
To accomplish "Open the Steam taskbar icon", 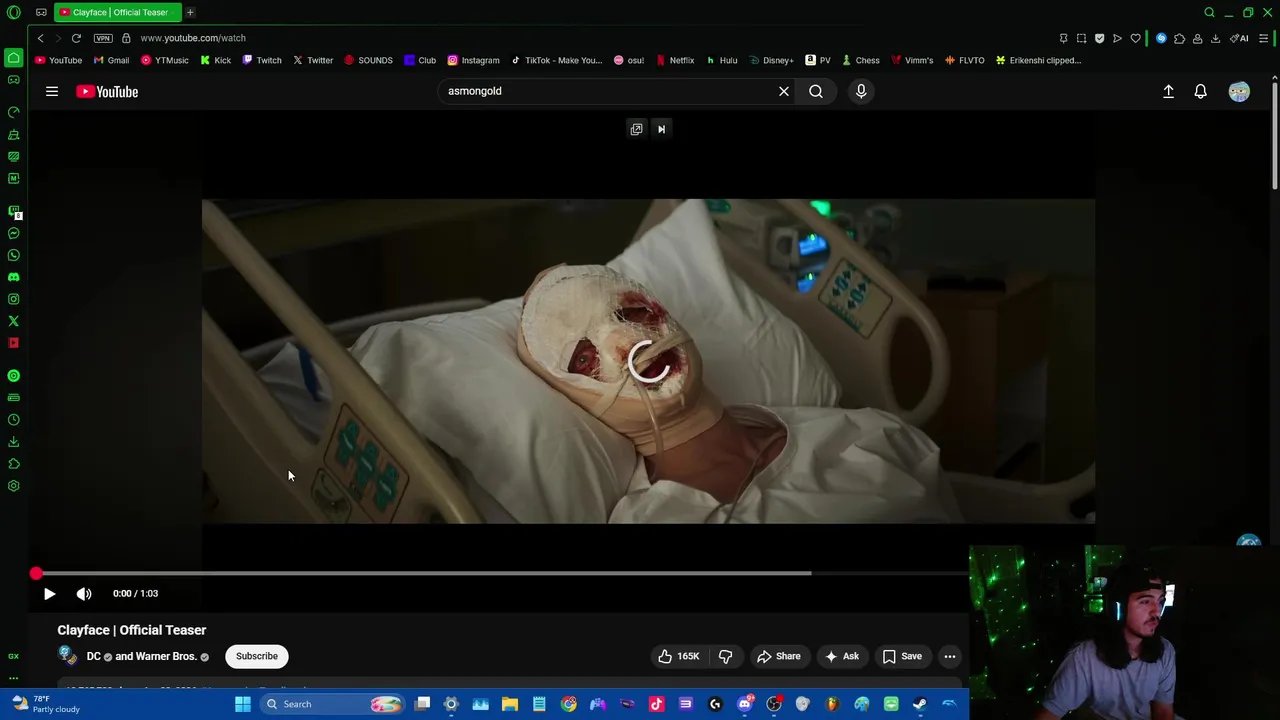I will [919, 704].
